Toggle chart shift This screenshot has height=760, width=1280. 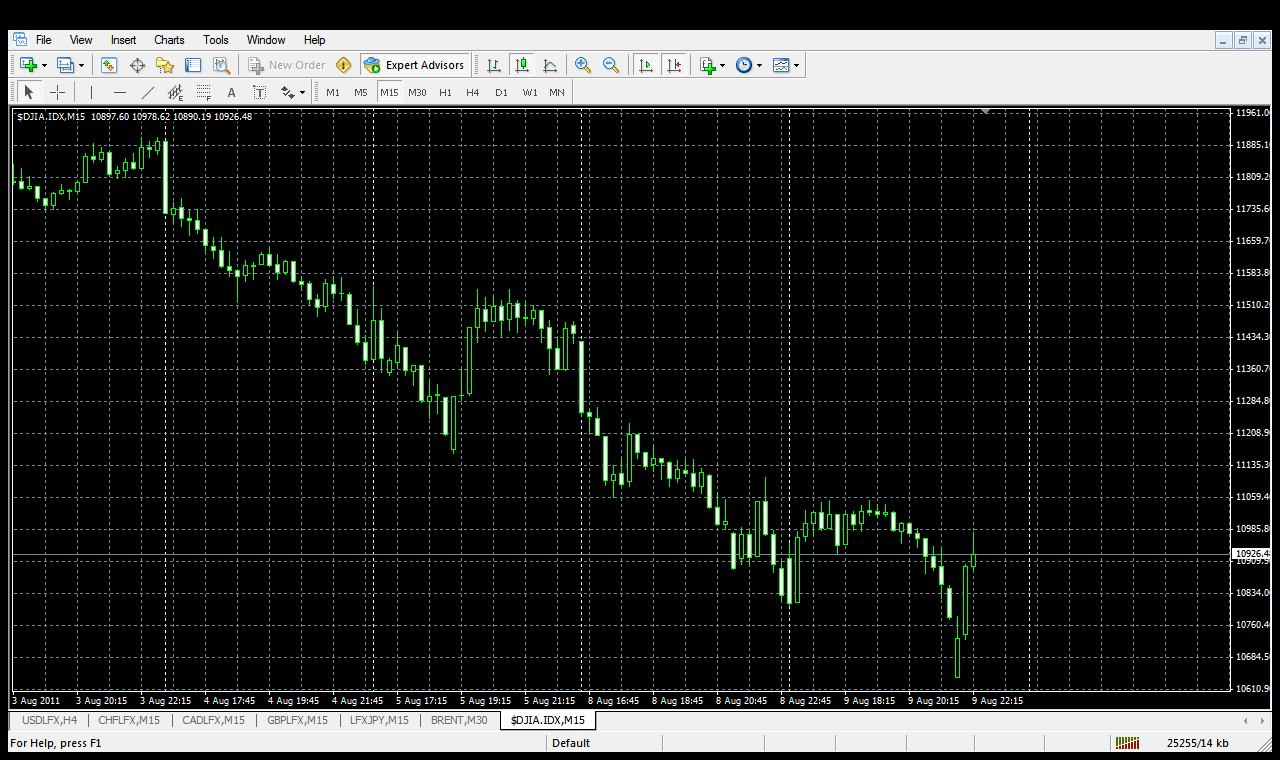tap(674, 65)
